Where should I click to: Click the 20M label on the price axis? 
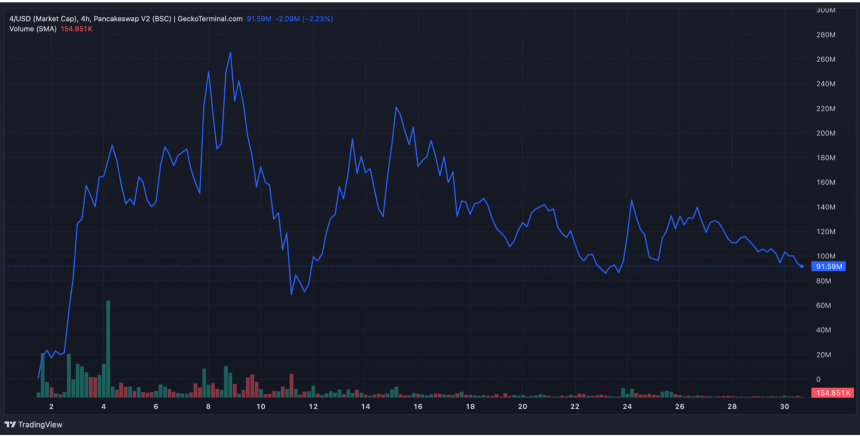pos(826,355)
